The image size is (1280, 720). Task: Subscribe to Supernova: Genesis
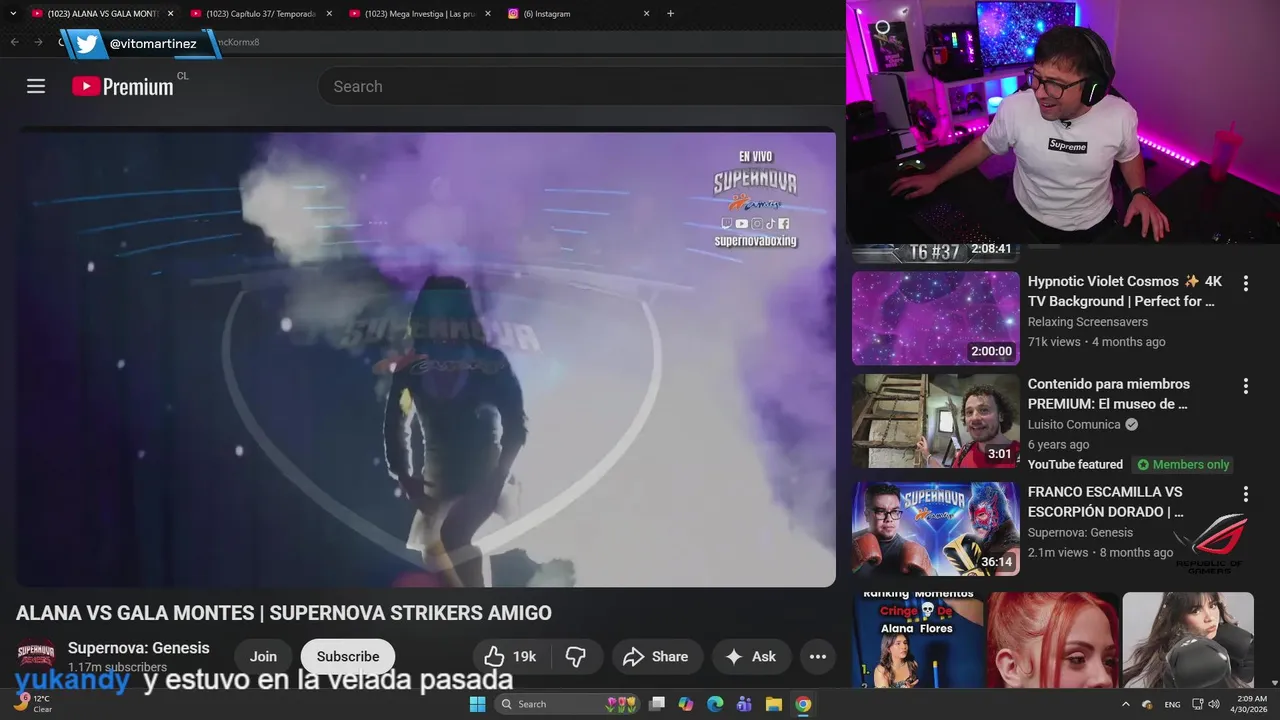pos(348,657)
